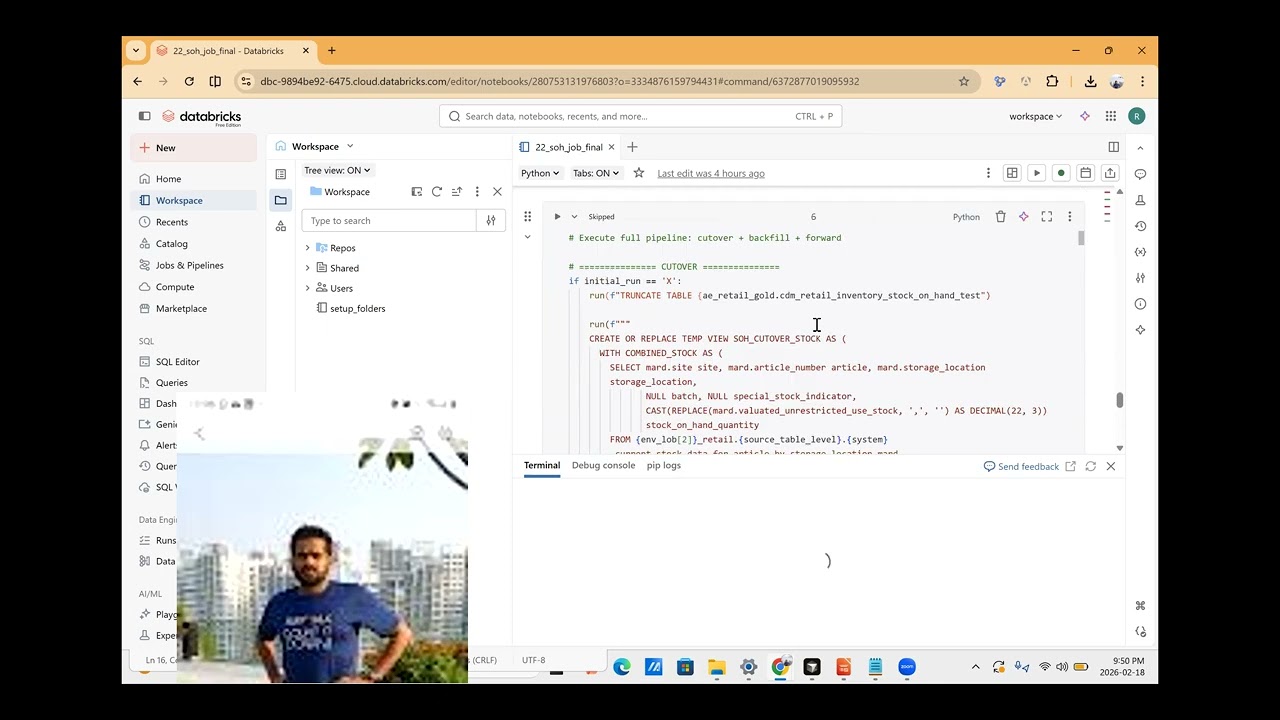Expand the Shared folder

coord(307,268)
